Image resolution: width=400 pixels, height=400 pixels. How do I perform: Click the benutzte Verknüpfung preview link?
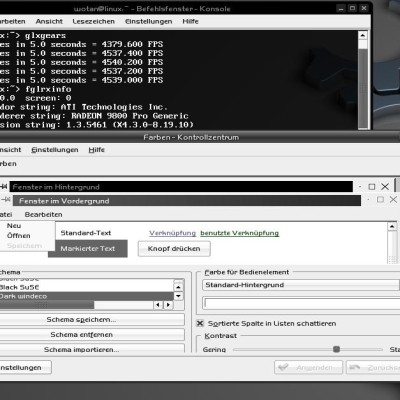(240, 233)
